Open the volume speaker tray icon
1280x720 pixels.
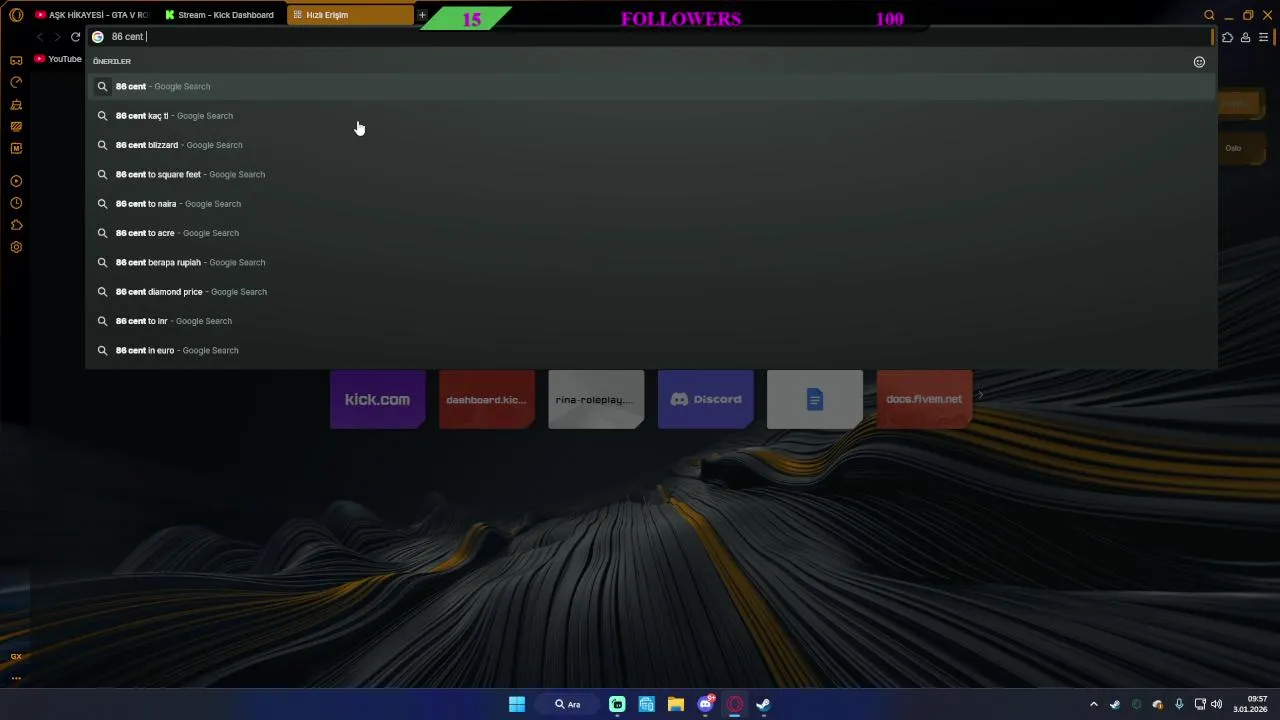[x=1216, y=704]
